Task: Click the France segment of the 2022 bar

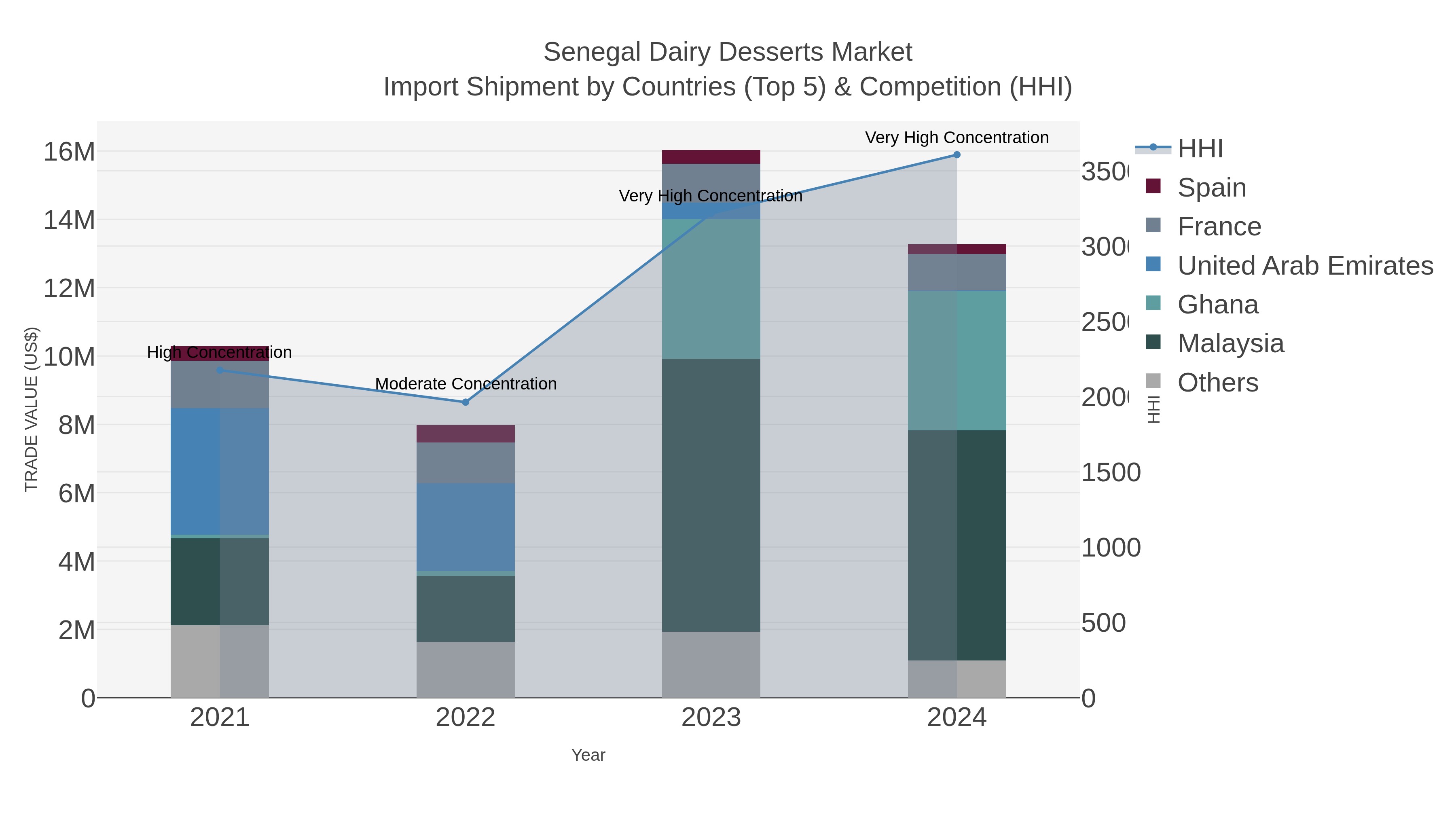Action: tap(466, 463)
